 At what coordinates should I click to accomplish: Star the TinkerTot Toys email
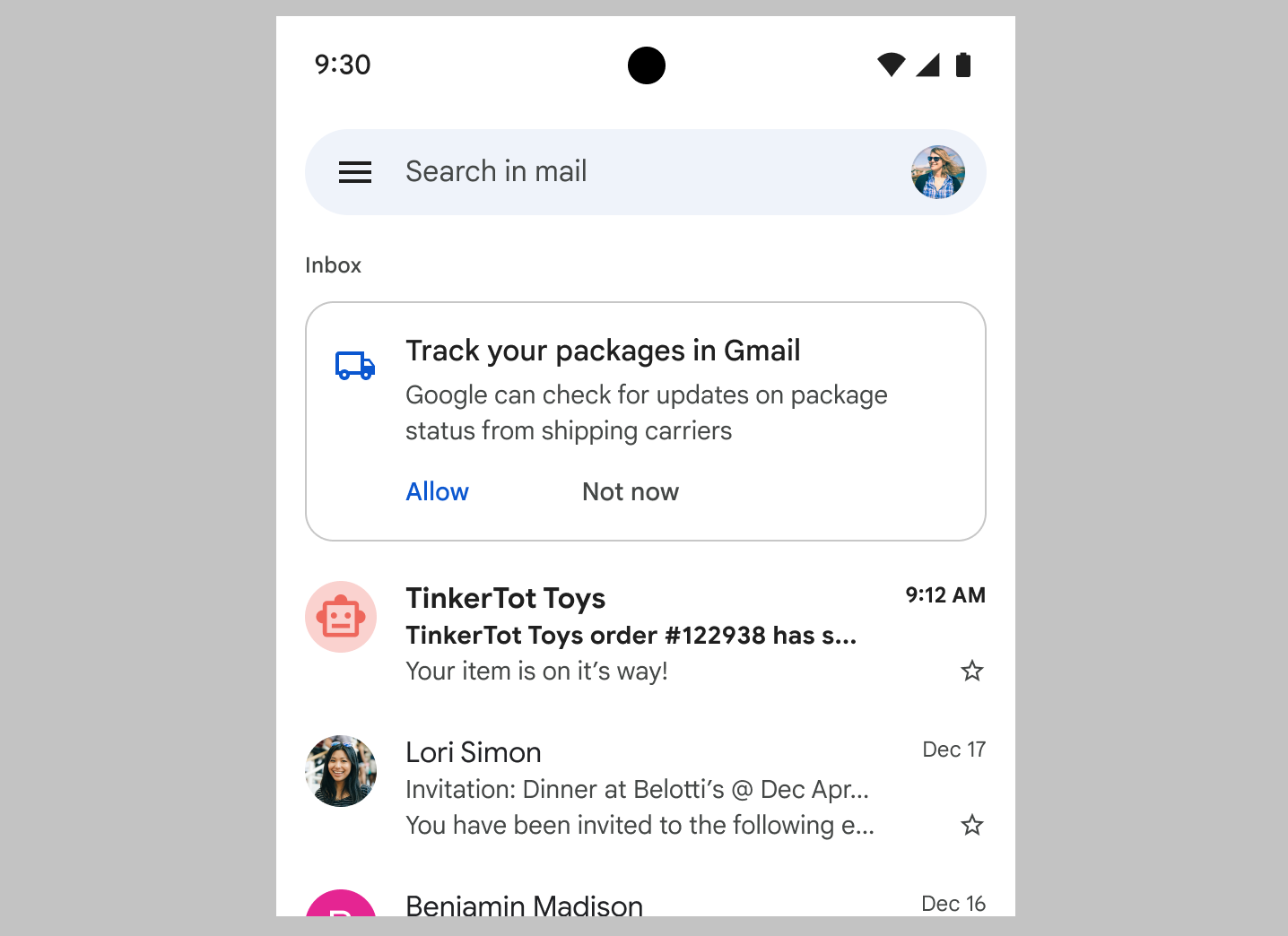[972, 671]
